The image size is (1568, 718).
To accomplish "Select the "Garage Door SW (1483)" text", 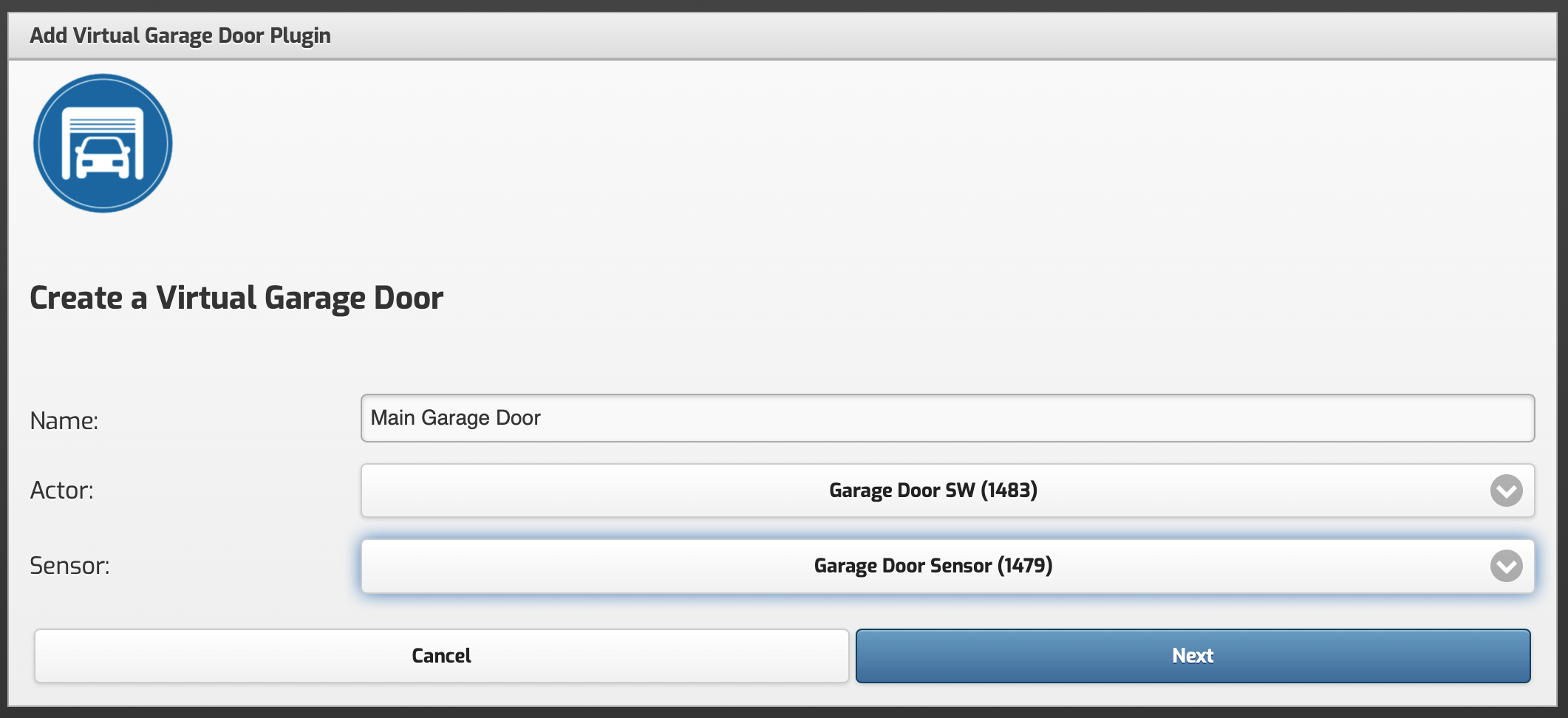I will 933,490.
